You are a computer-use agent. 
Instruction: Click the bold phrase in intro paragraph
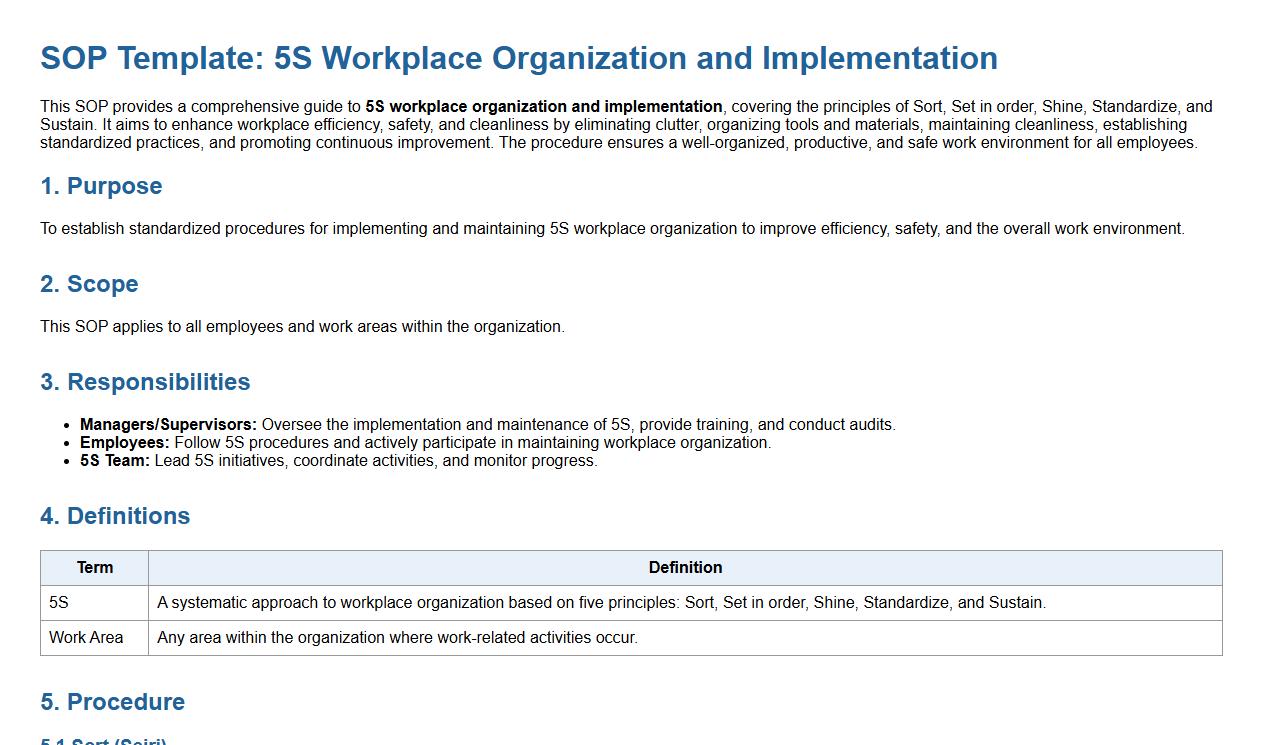[543, 107]
